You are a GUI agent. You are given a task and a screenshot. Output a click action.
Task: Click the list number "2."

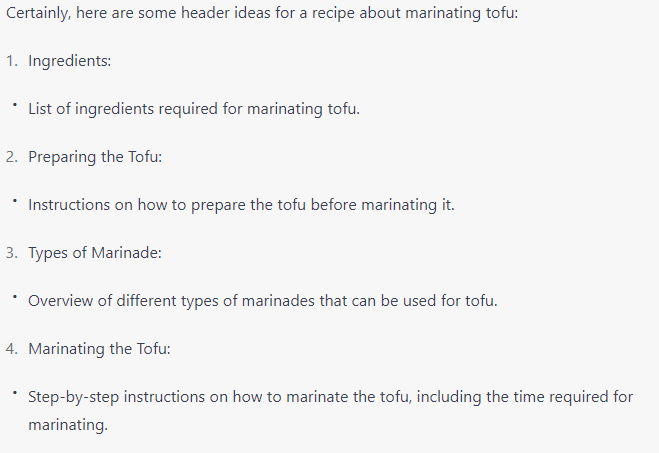pyautogui.click(x=12, y=157)
